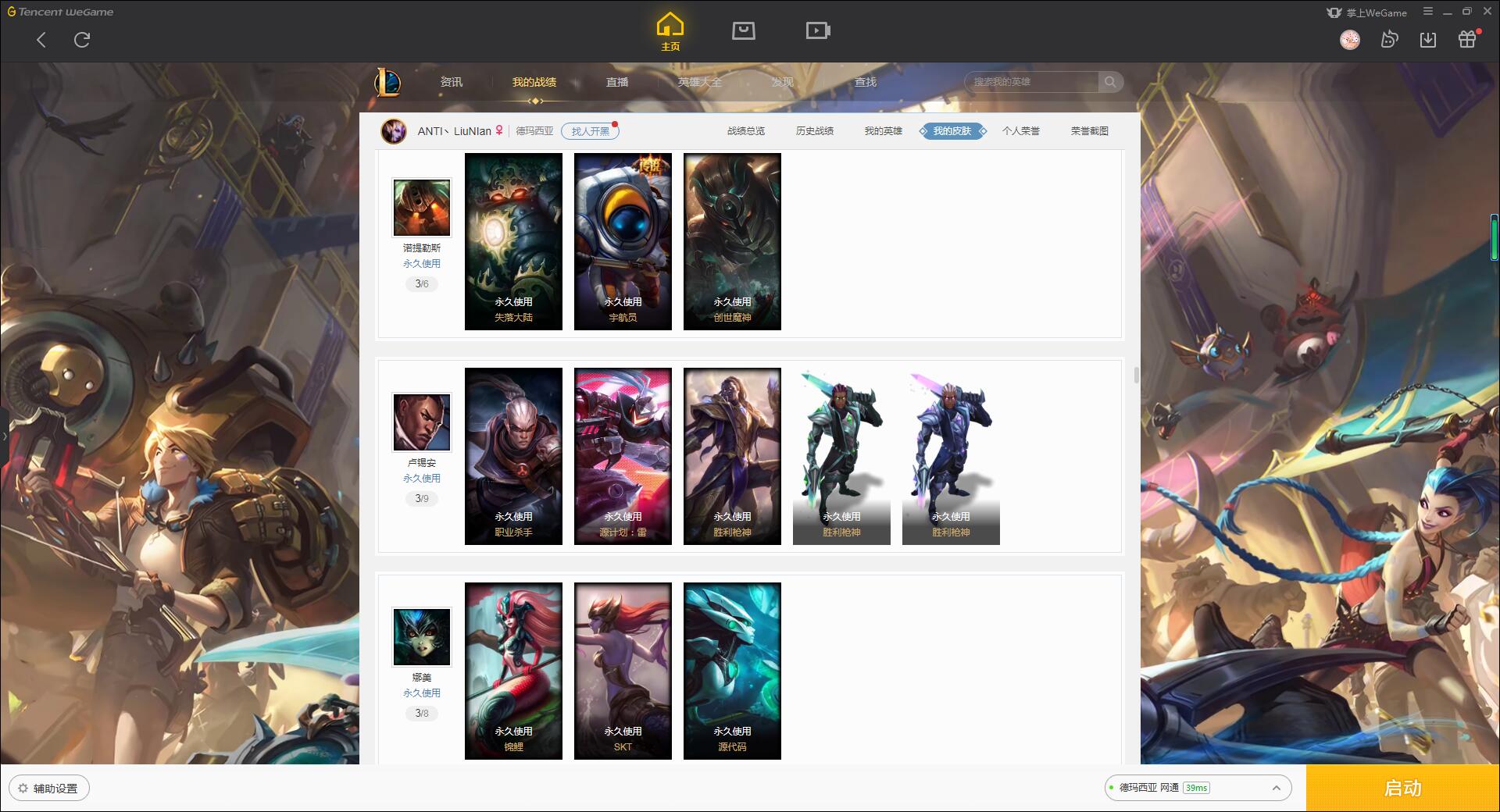Open the video live icon in top bar

tap(818, 30)
